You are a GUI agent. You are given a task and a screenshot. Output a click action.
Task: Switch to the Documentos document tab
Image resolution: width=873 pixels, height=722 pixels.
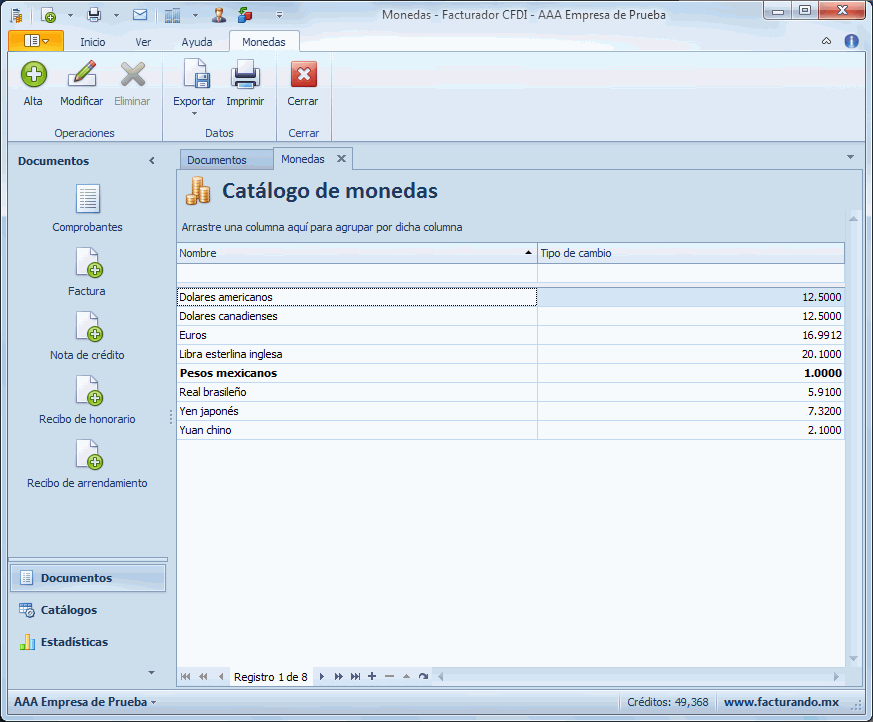pos(217,160)
